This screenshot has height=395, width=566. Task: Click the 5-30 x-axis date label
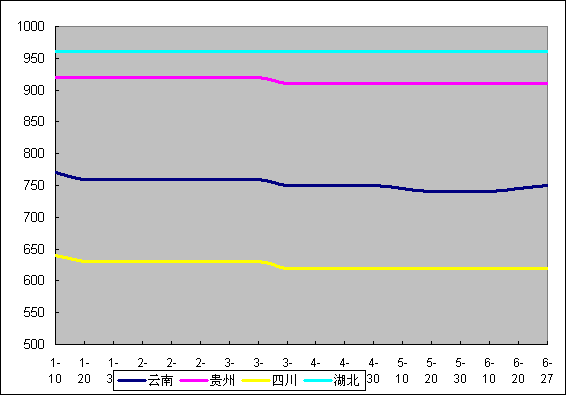coord(460,371)
